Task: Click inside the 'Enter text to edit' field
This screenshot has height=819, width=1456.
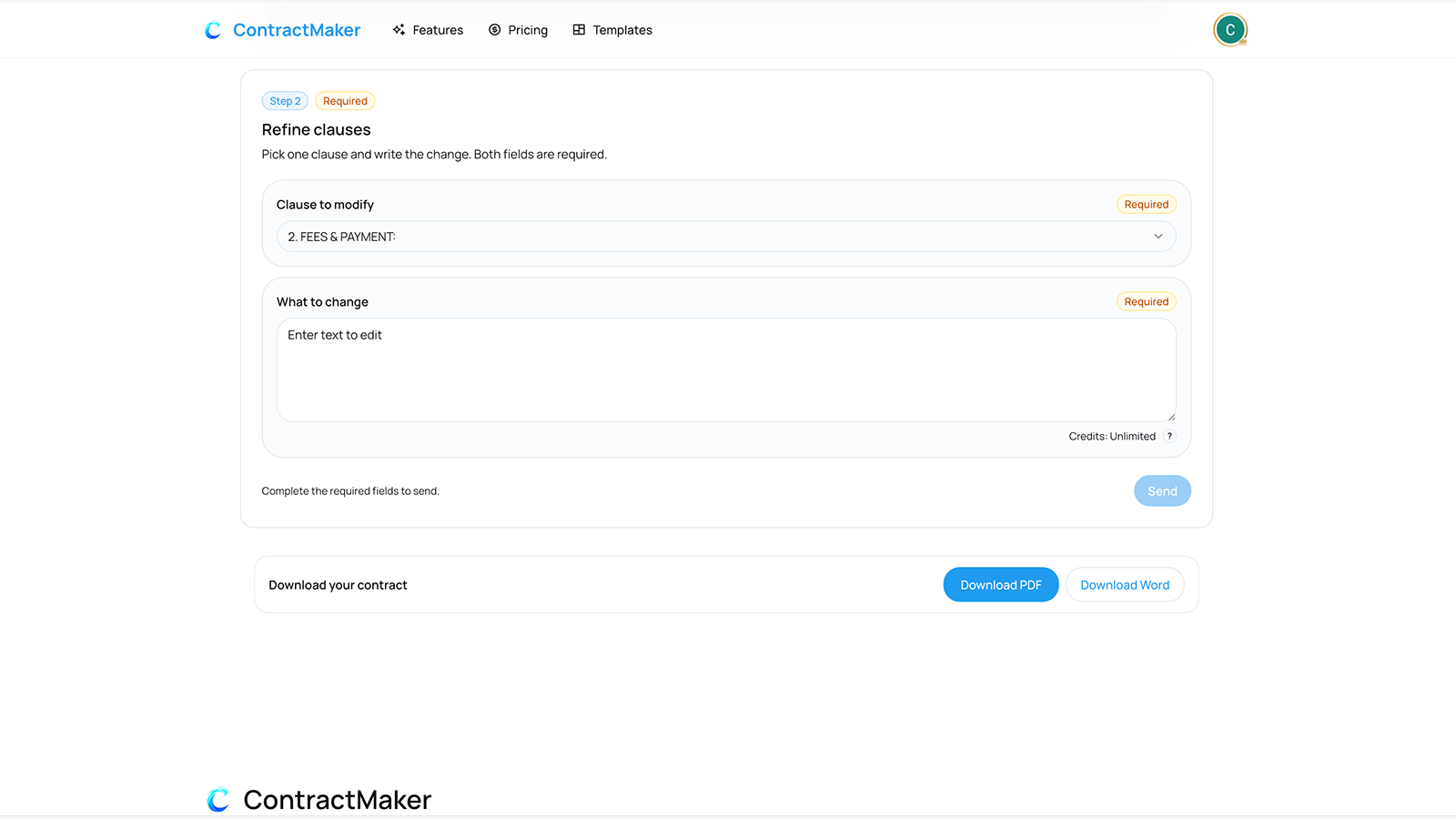Action: [x=726, y=370]
